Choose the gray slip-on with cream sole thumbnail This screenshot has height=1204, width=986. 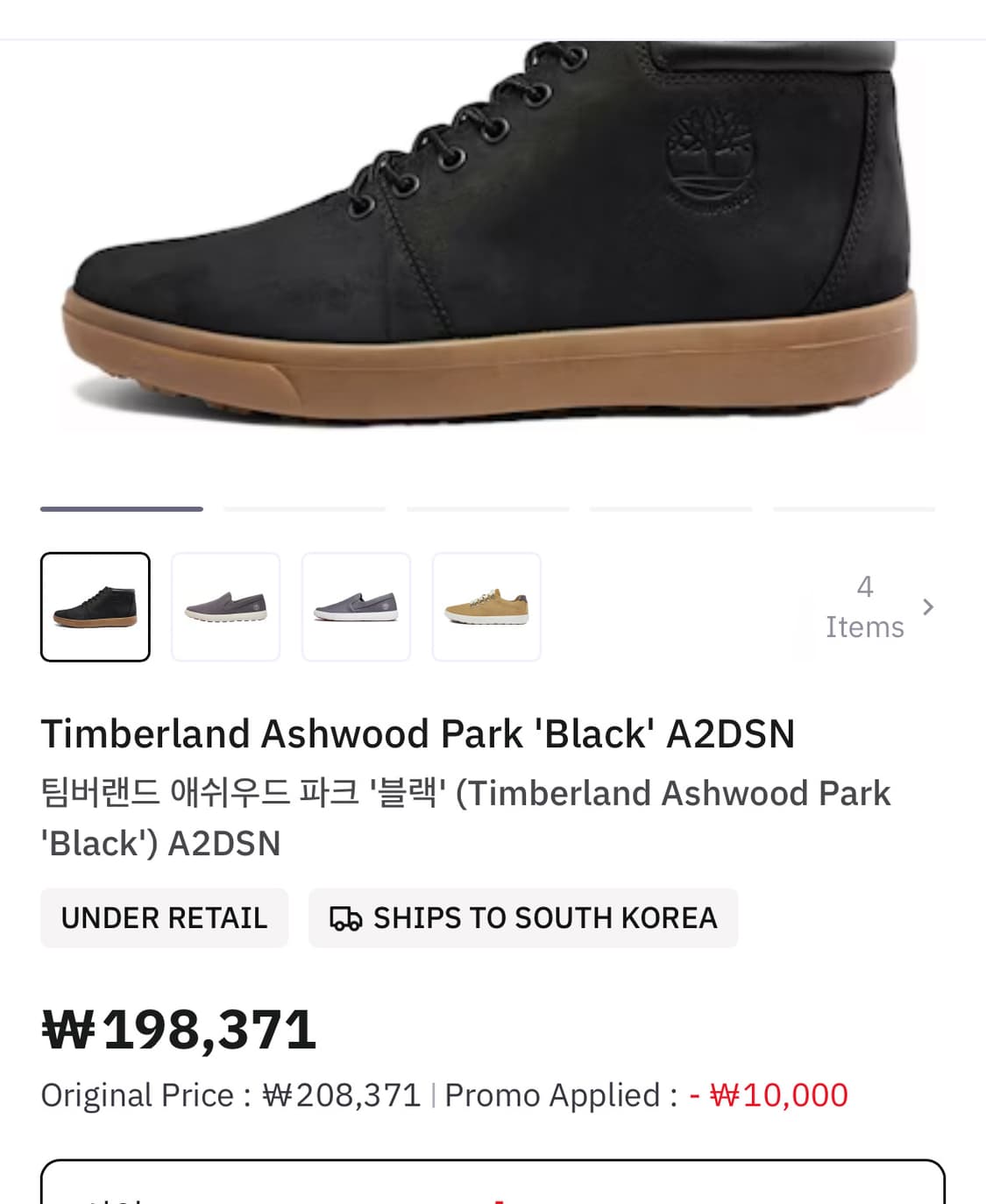[226, 606]
